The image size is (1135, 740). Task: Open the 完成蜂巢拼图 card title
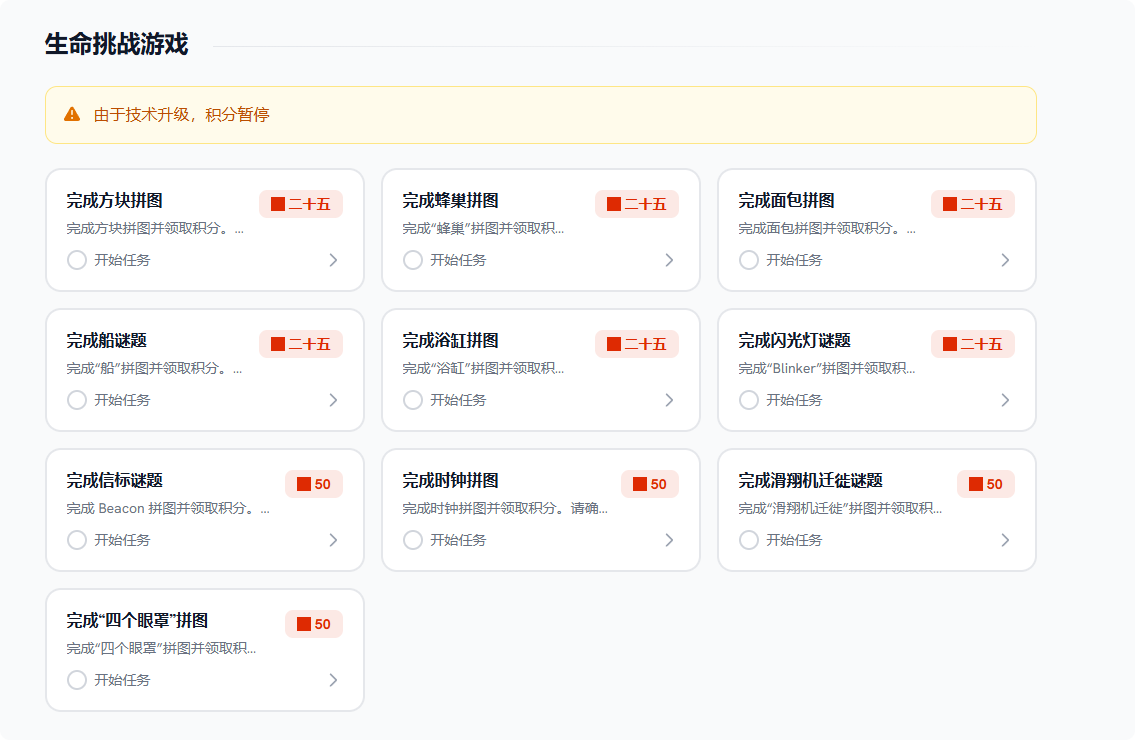pos(450,201)
